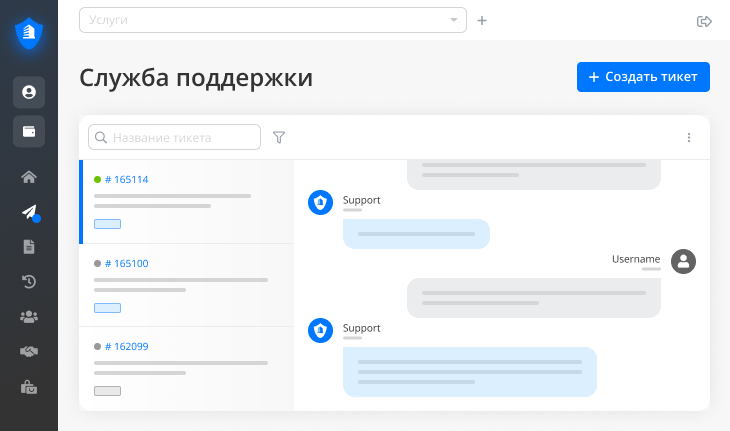Click the plus icon beside Услуги
This screenshot has width=730, height=431.
(482, 20)
